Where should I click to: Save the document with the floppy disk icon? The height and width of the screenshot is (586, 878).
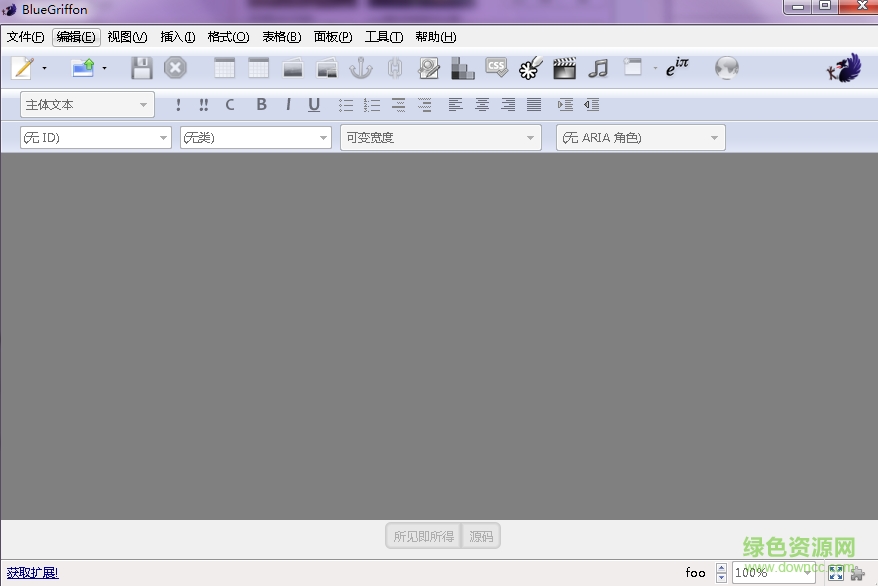click(142, 67)
